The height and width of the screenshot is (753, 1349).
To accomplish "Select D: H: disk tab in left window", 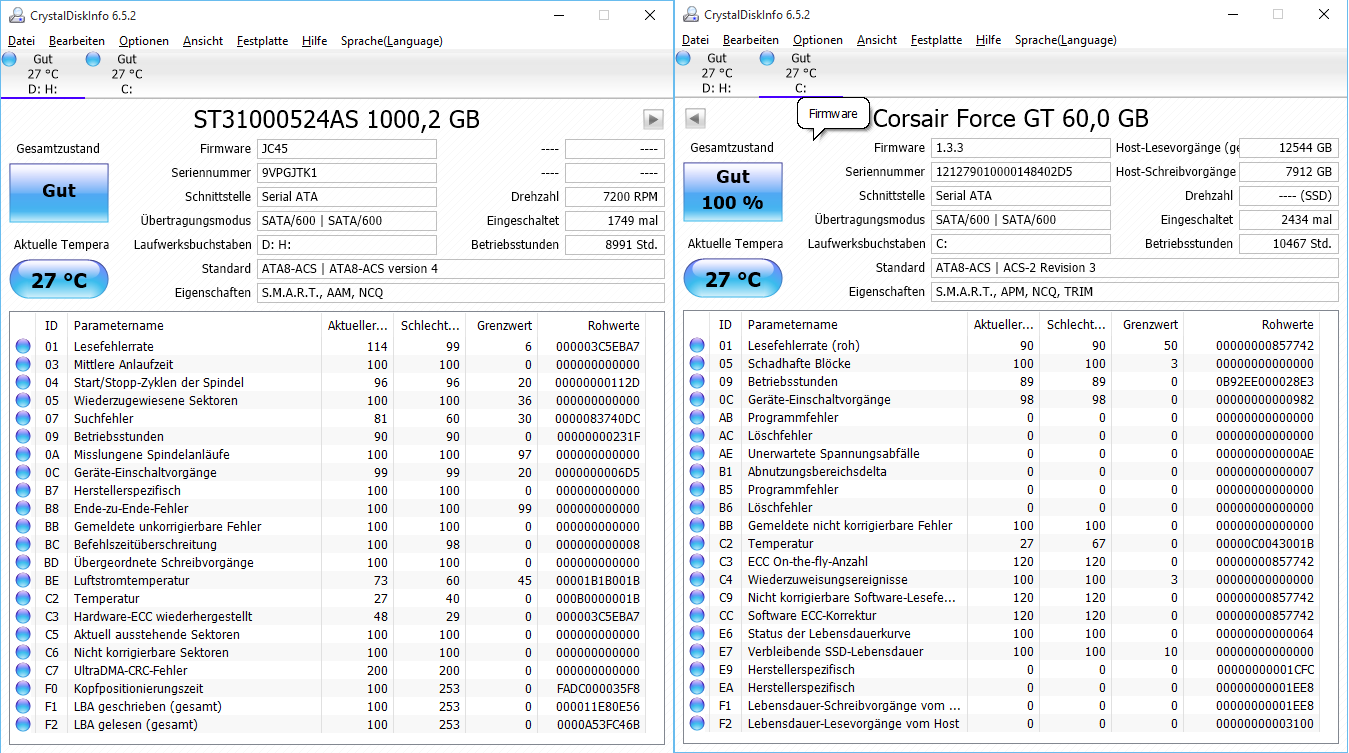I will 42,74.
